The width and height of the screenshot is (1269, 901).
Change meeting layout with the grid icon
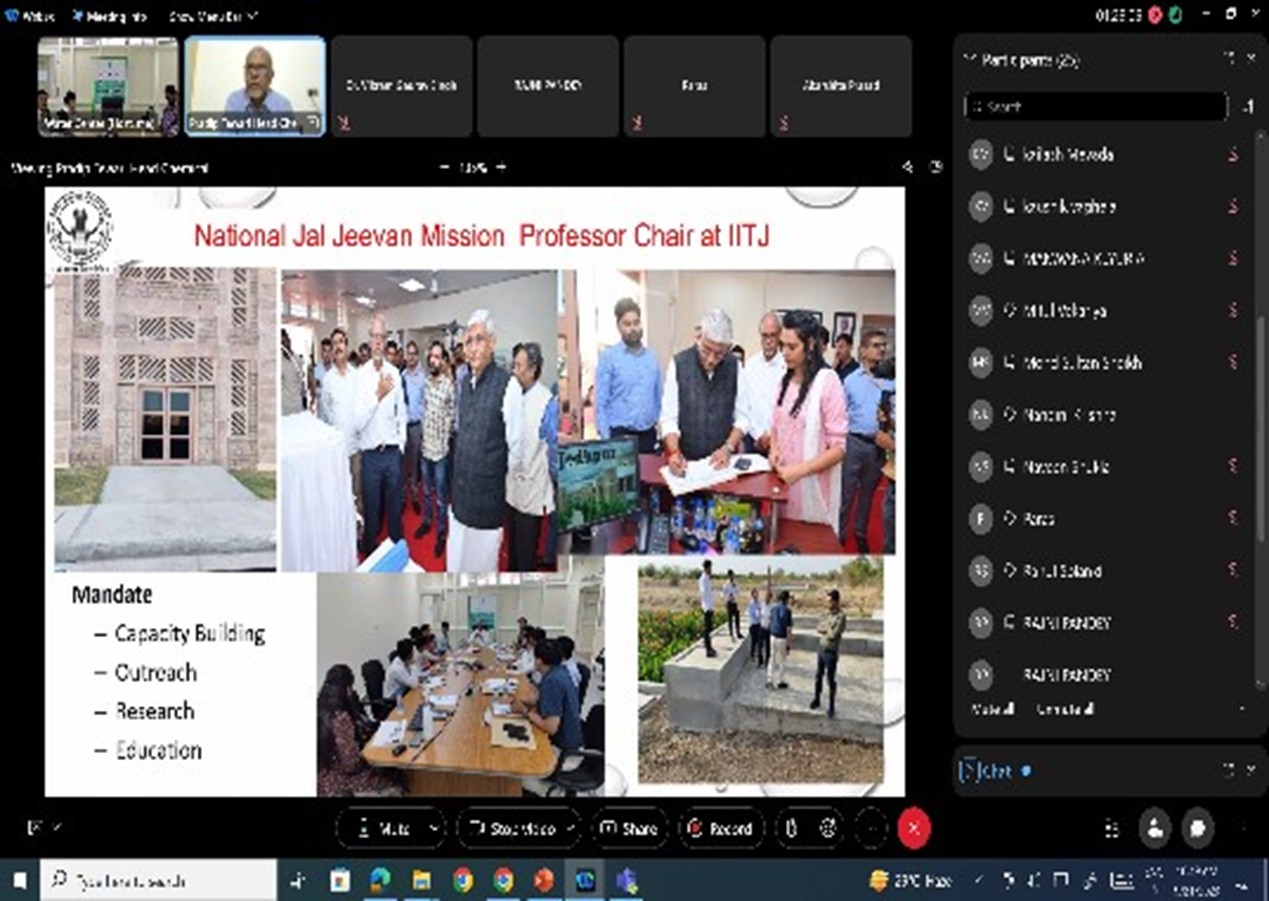tap(1112, 829)
